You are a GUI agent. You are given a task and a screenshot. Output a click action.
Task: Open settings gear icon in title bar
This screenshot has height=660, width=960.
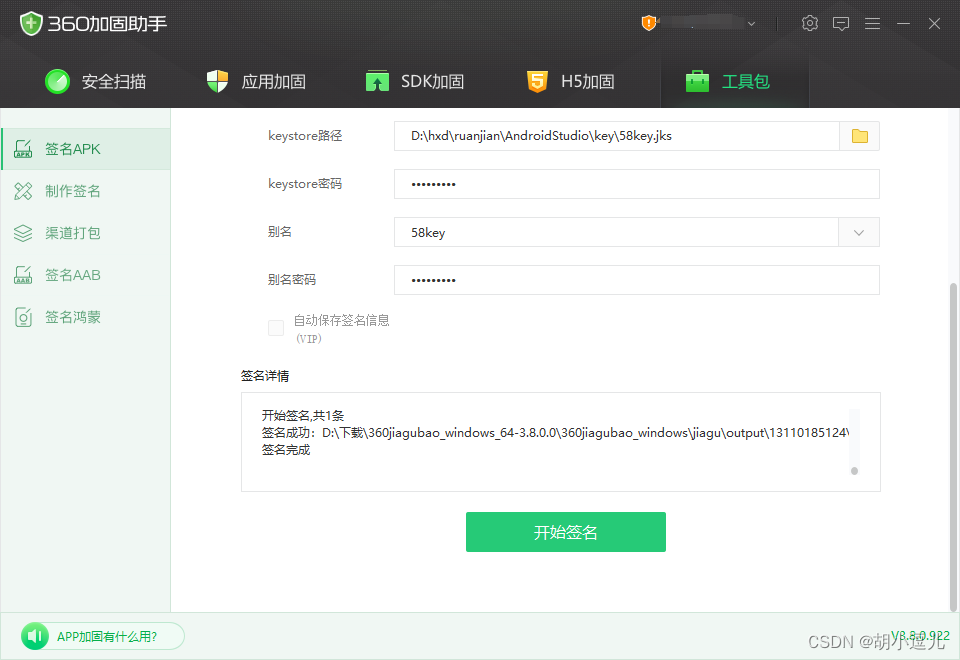(809, 23)
